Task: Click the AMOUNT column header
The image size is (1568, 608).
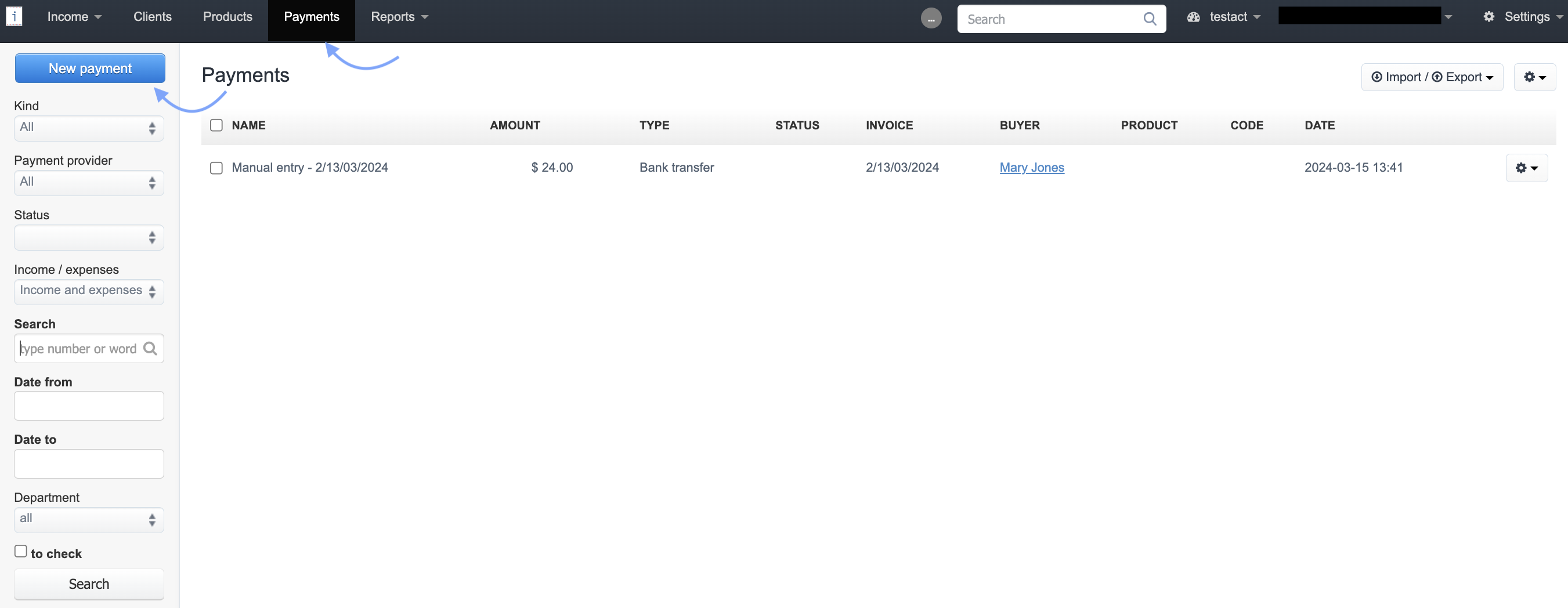Action: pyautogui.click(x=515, y=125)
